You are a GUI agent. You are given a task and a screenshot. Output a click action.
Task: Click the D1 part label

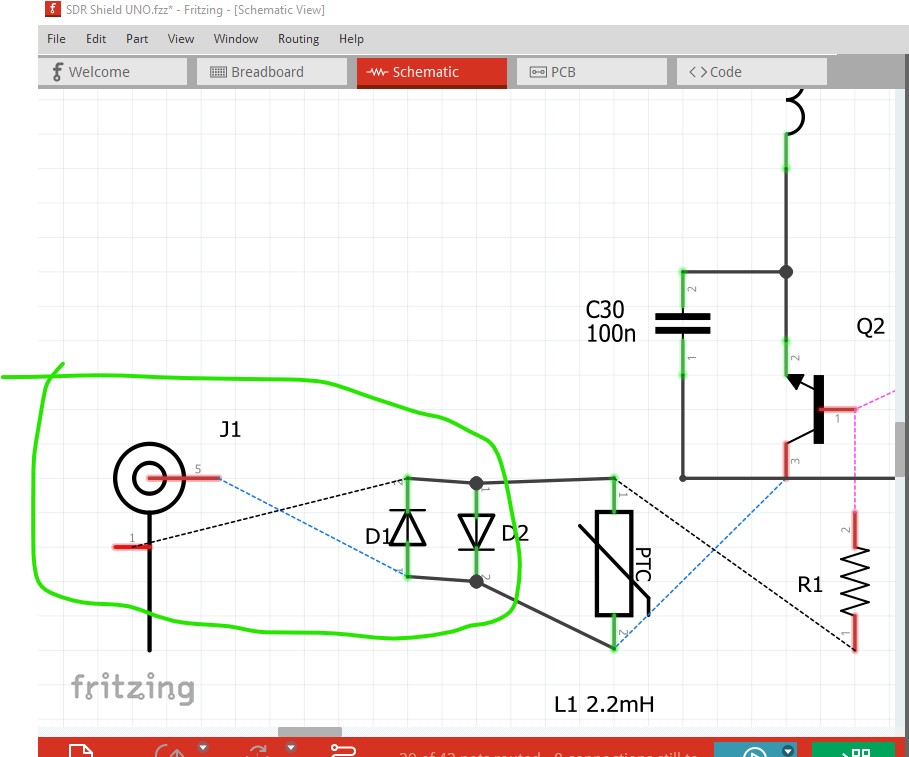(377, 536)
